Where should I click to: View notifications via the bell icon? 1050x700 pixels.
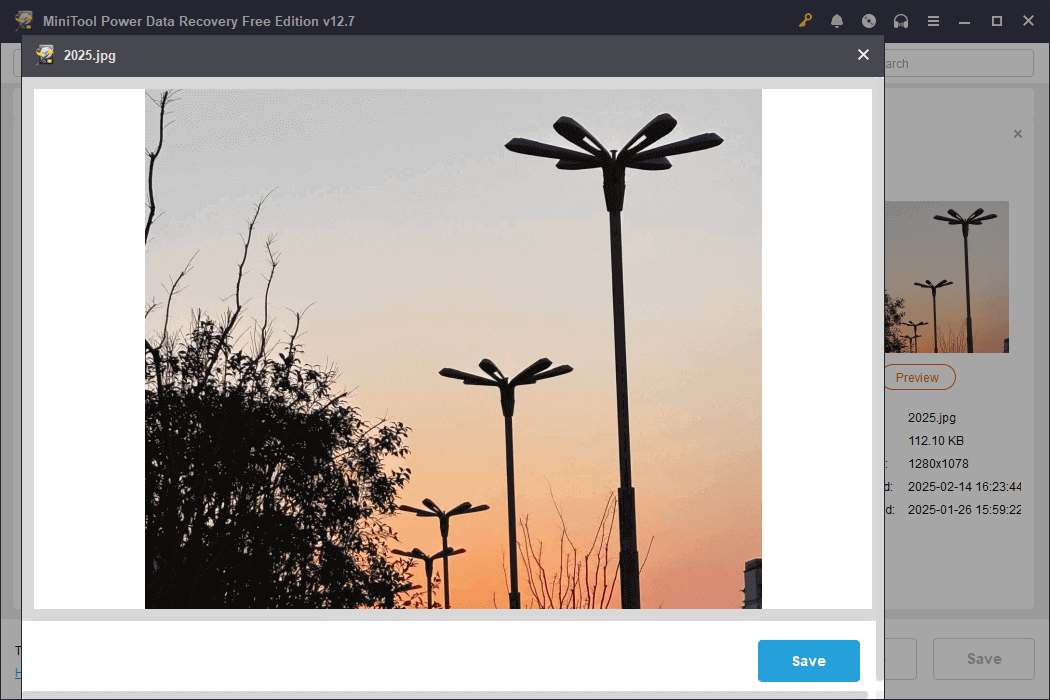pyautogui.click(x=837, y=20)
